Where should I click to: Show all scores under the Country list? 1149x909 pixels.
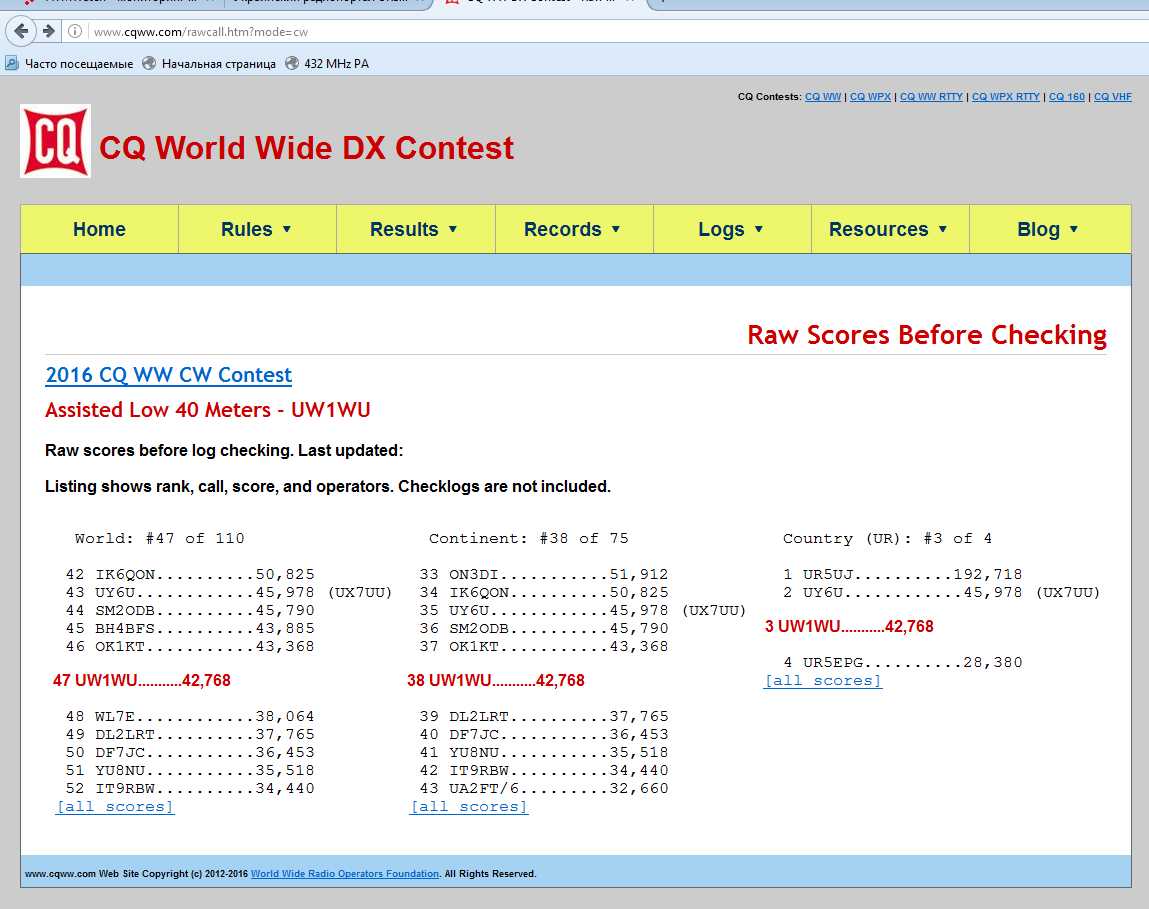(823, 680)
